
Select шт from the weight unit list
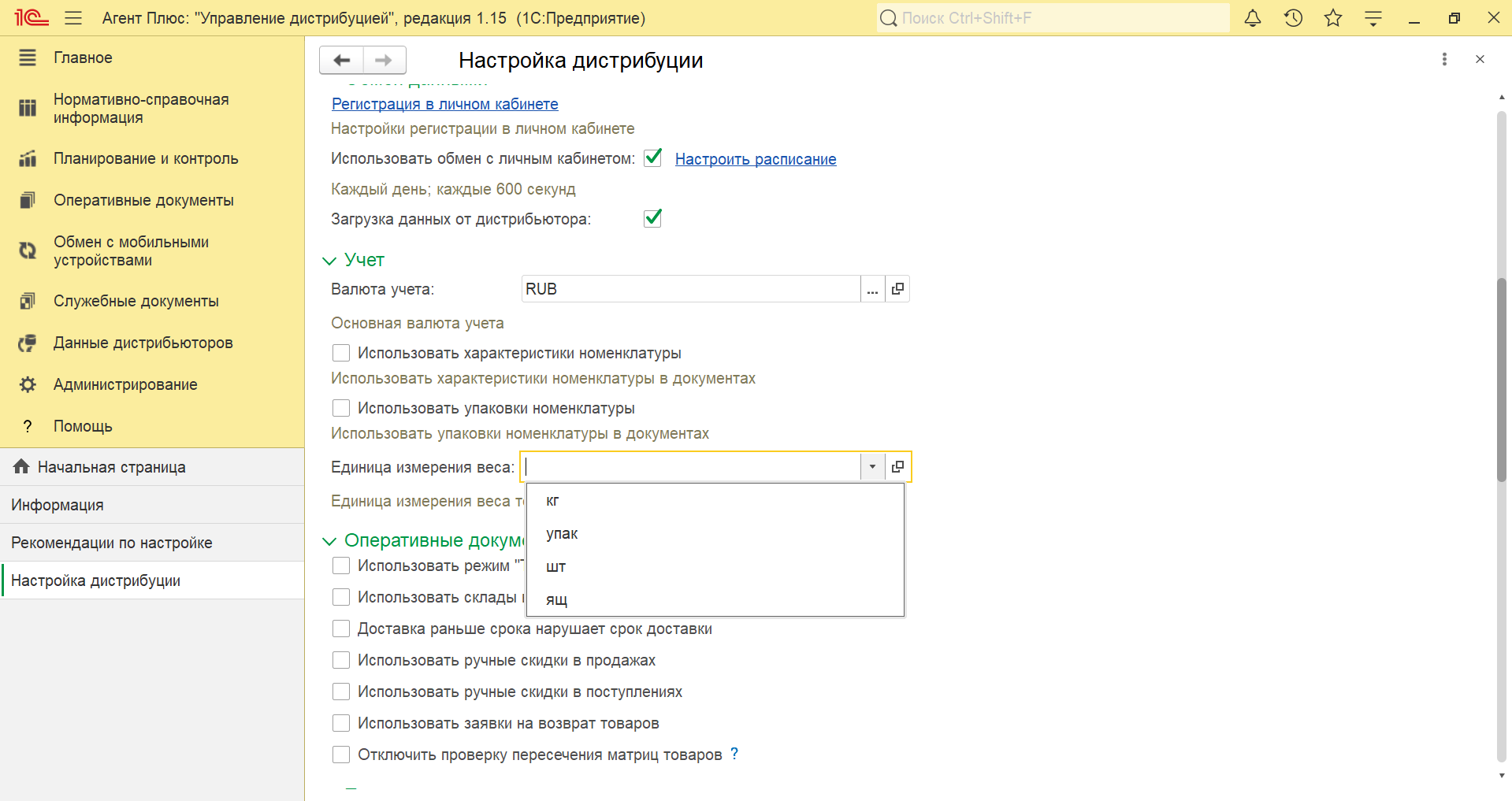[715, 566]
